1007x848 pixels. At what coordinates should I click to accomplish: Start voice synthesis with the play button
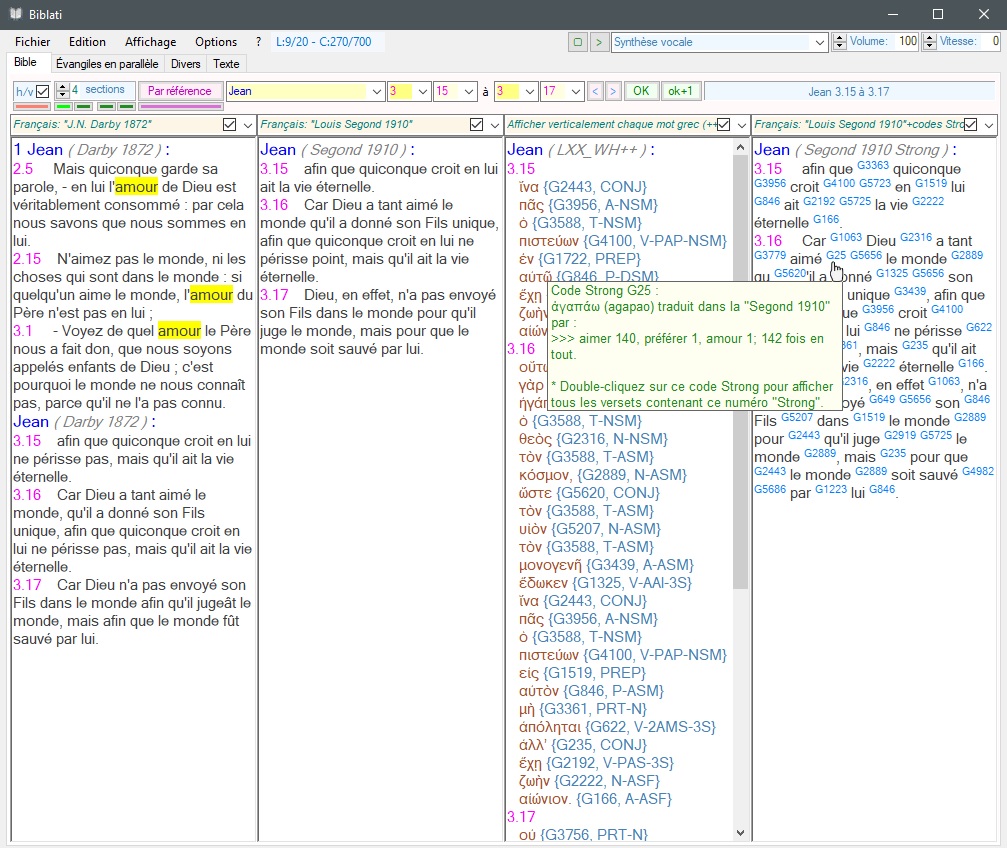598,42
